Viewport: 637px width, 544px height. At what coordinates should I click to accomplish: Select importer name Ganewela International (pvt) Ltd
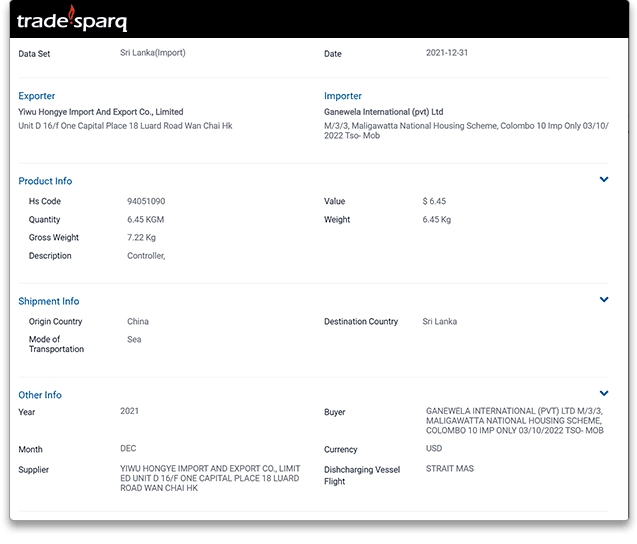(384, 112)
